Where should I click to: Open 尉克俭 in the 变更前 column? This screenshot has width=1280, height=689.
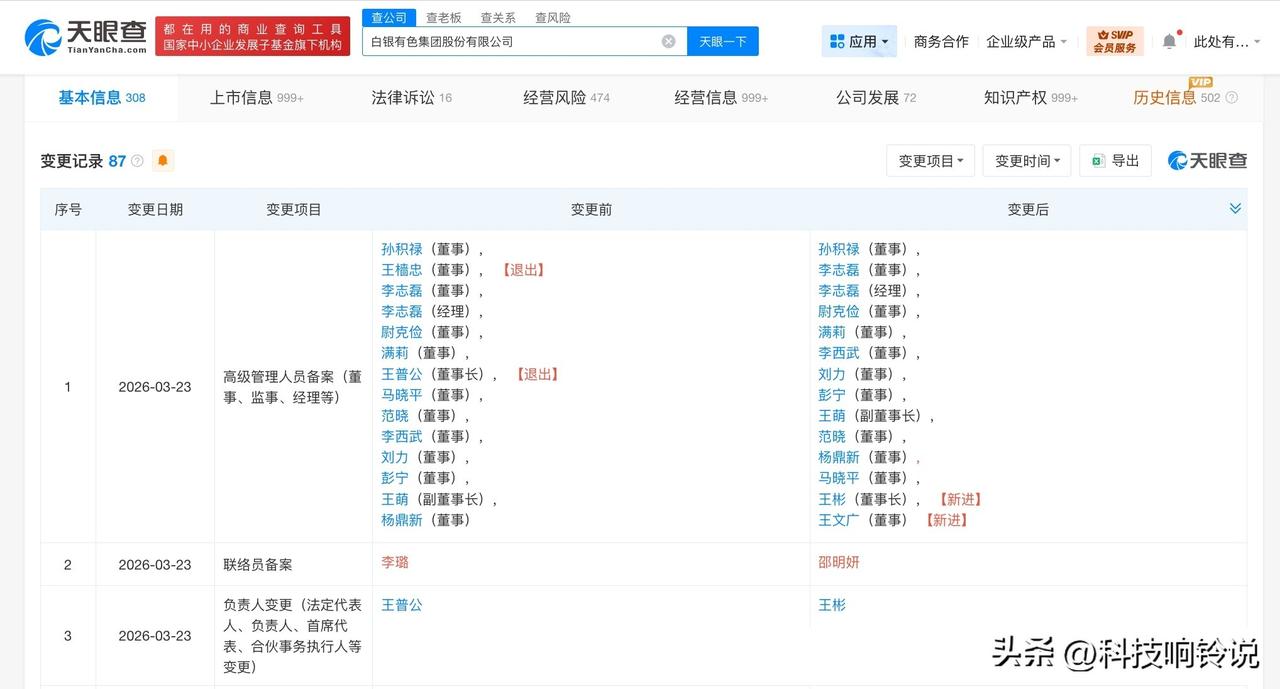(402, 332)
